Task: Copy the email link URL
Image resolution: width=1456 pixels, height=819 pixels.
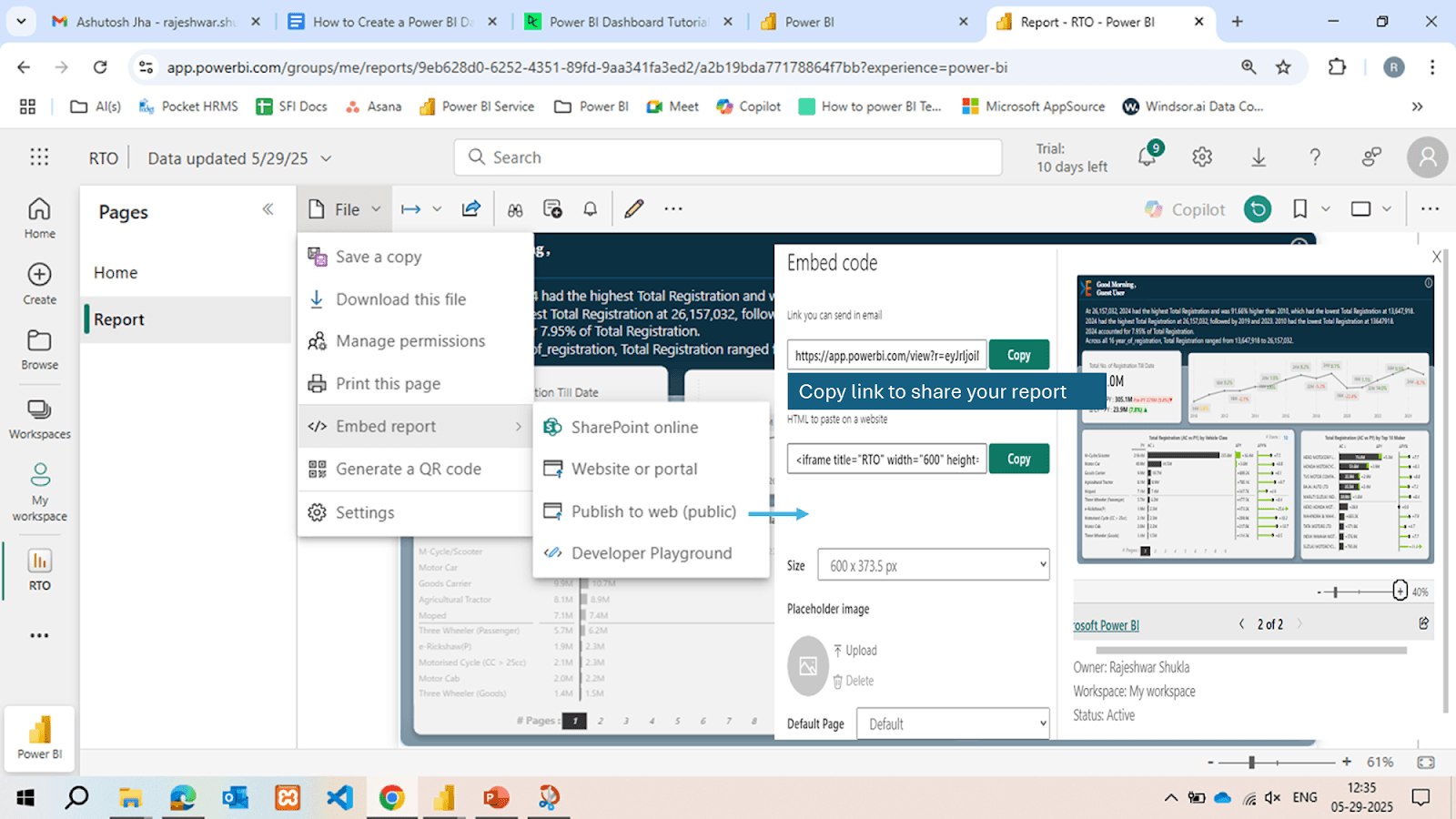Action: pos(1018,355)
